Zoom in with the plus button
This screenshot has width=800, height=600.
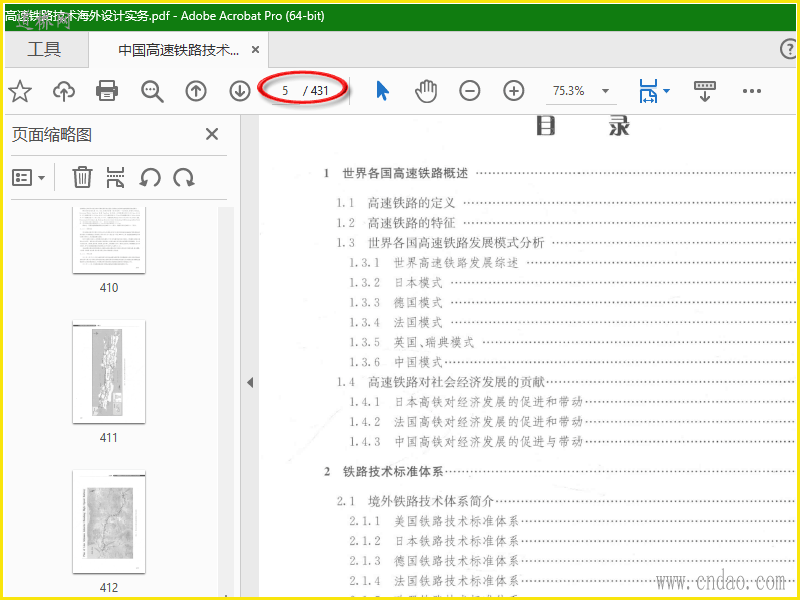pos(514,91)
